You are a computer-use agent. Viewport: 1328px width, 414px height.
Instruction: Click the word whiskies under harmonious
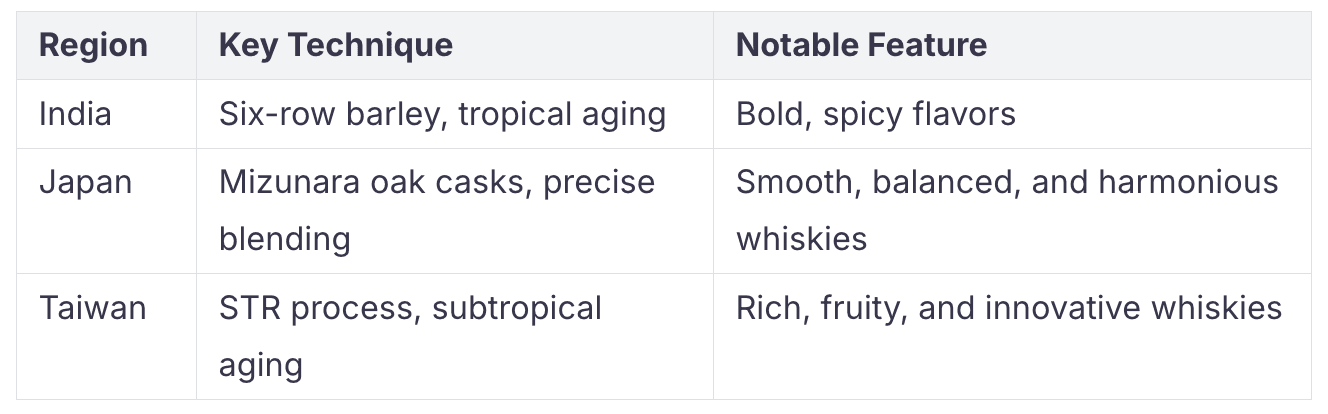point(801,239)
